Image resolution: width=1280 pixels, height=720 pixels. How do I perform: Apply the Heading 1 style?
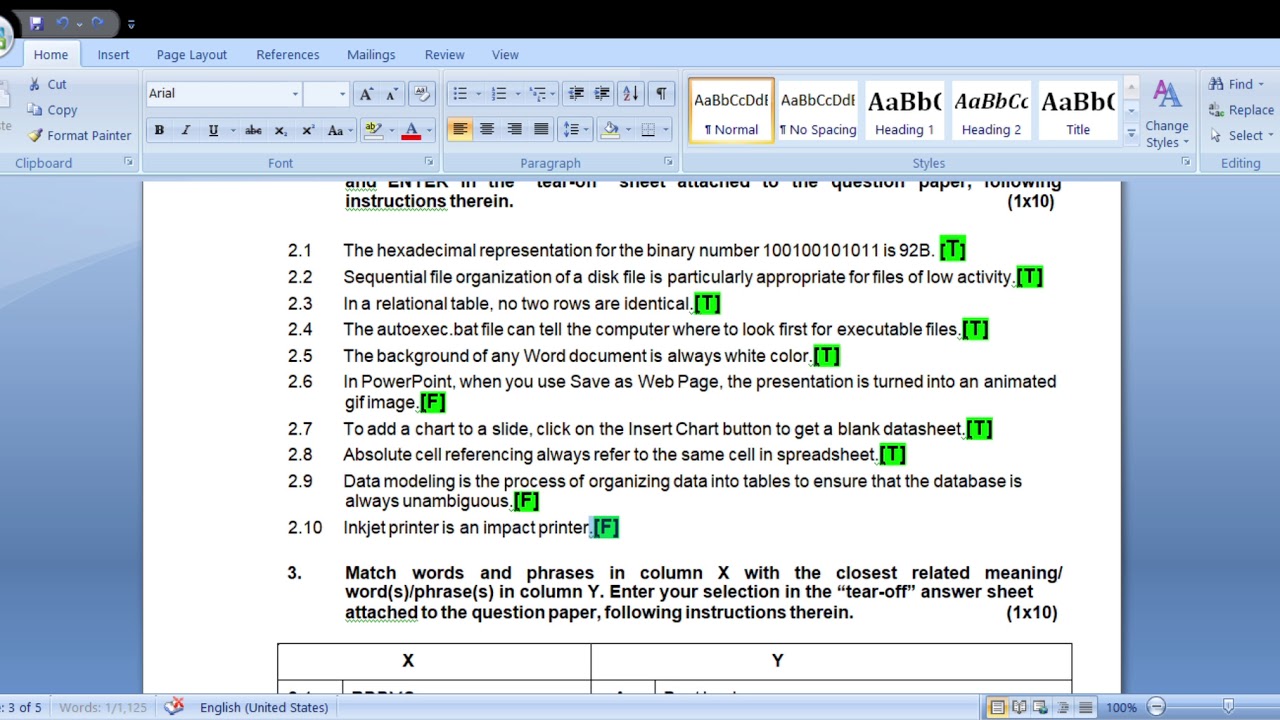click(x=904, y=111)
